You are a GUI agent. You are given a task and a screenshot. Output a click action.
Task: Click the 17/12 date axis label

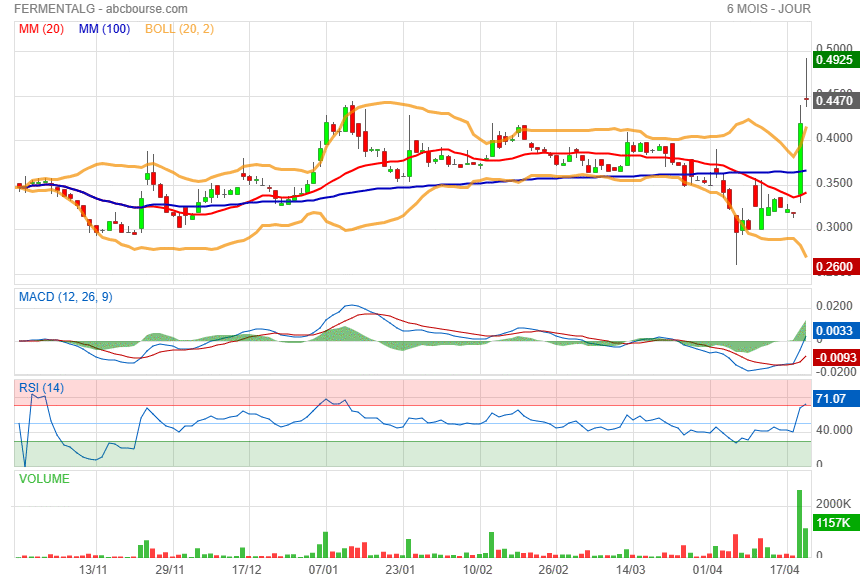point(247,570)
